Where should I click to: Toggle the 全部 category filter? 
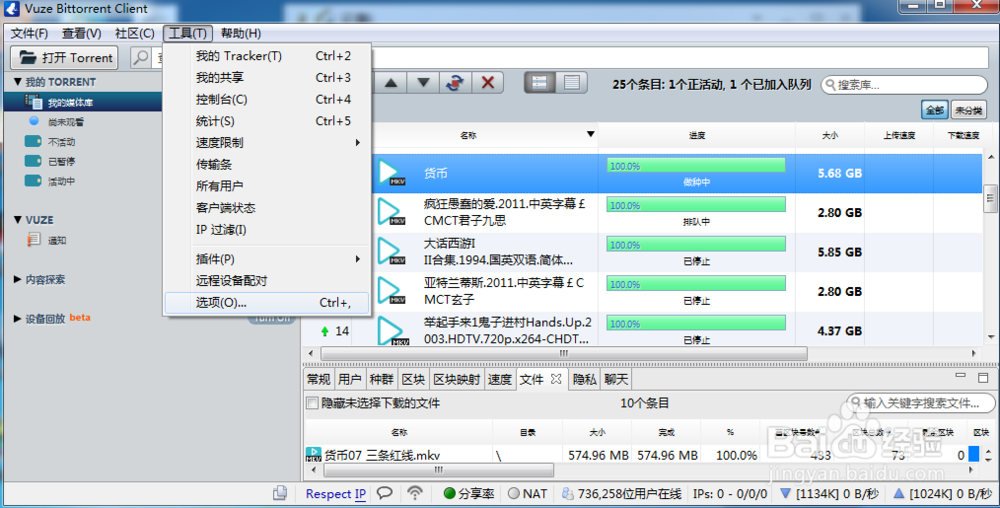click(934, 110)
